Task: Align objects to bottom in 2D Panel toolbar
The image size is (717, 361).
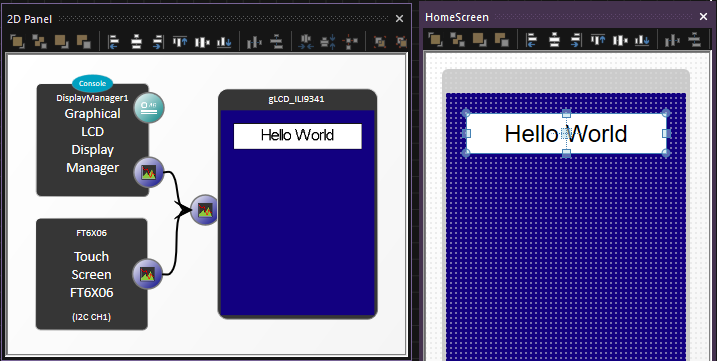Action: point(224,42)
